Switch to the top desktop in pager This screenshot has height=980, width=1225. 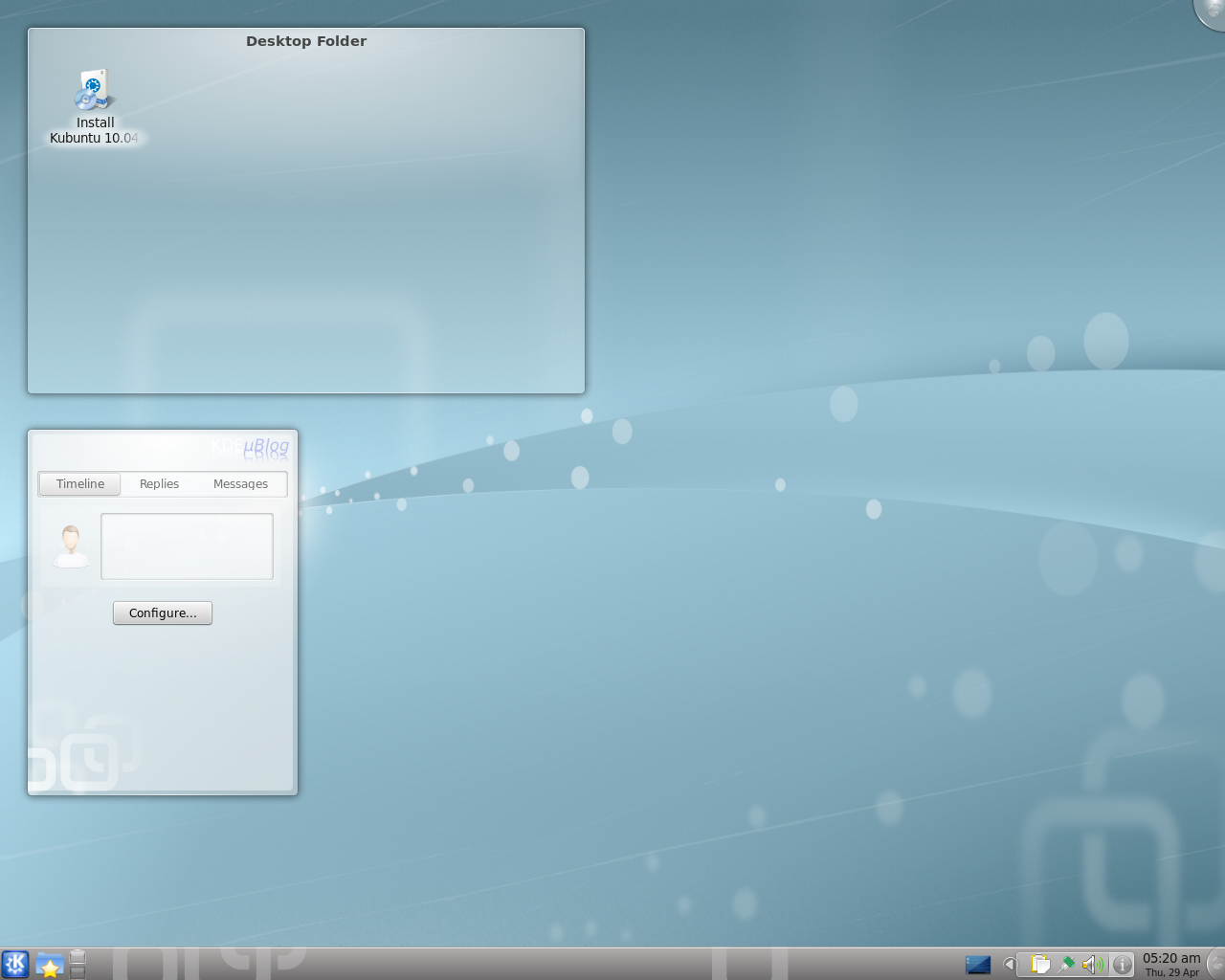78,957
